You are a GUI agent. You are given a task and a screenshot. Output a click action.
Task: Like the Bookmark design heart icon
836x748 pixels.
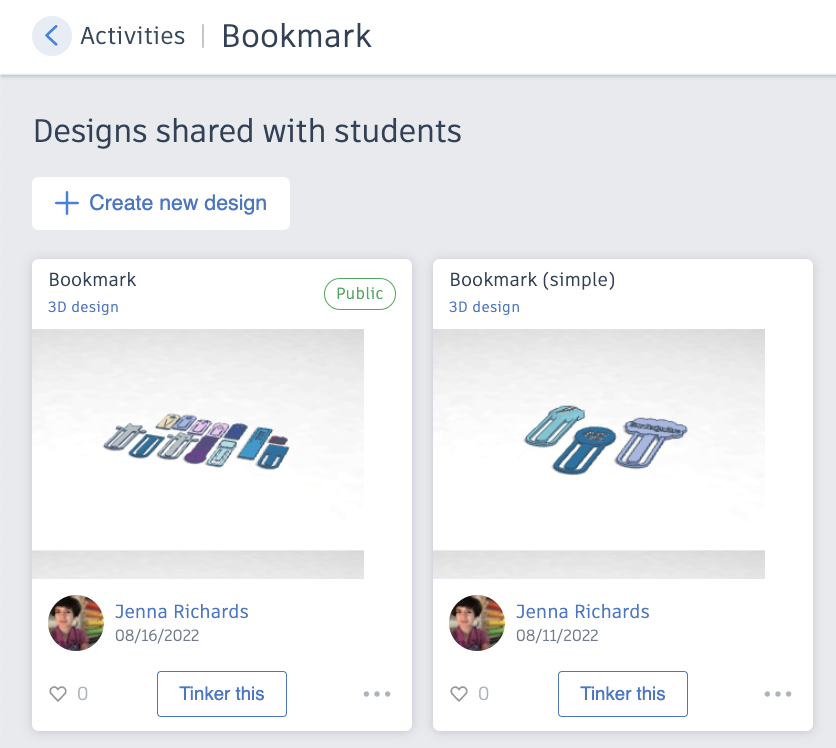pos(58,693)
